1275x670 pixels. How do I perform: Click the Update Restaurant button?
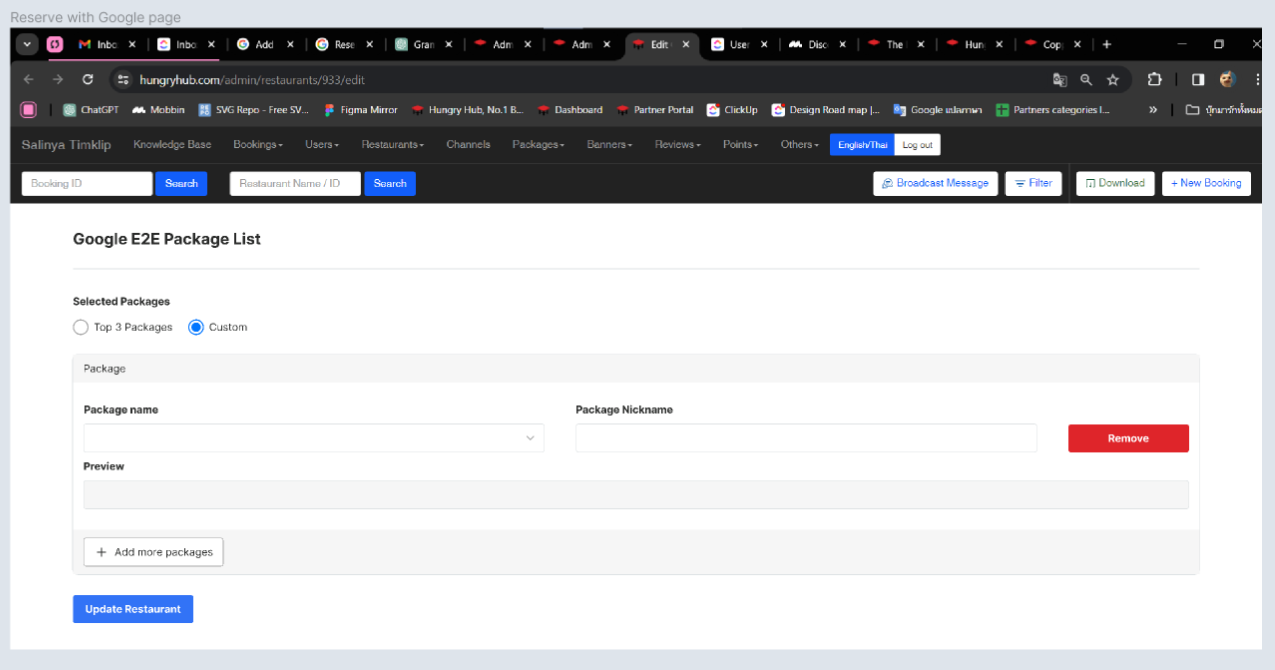(x=133, y=609)
